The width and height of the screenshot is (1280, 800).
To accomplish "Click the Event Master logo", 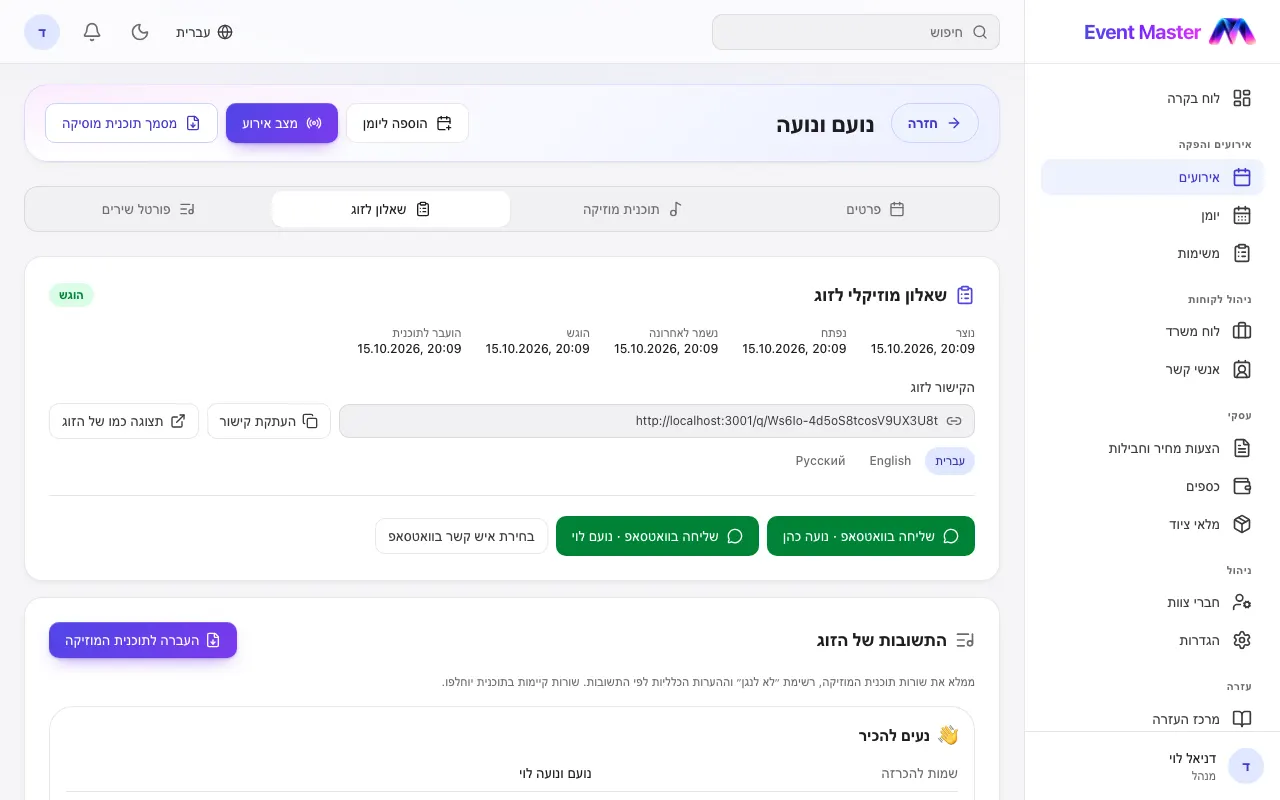I will click(x=1169, y=32).
